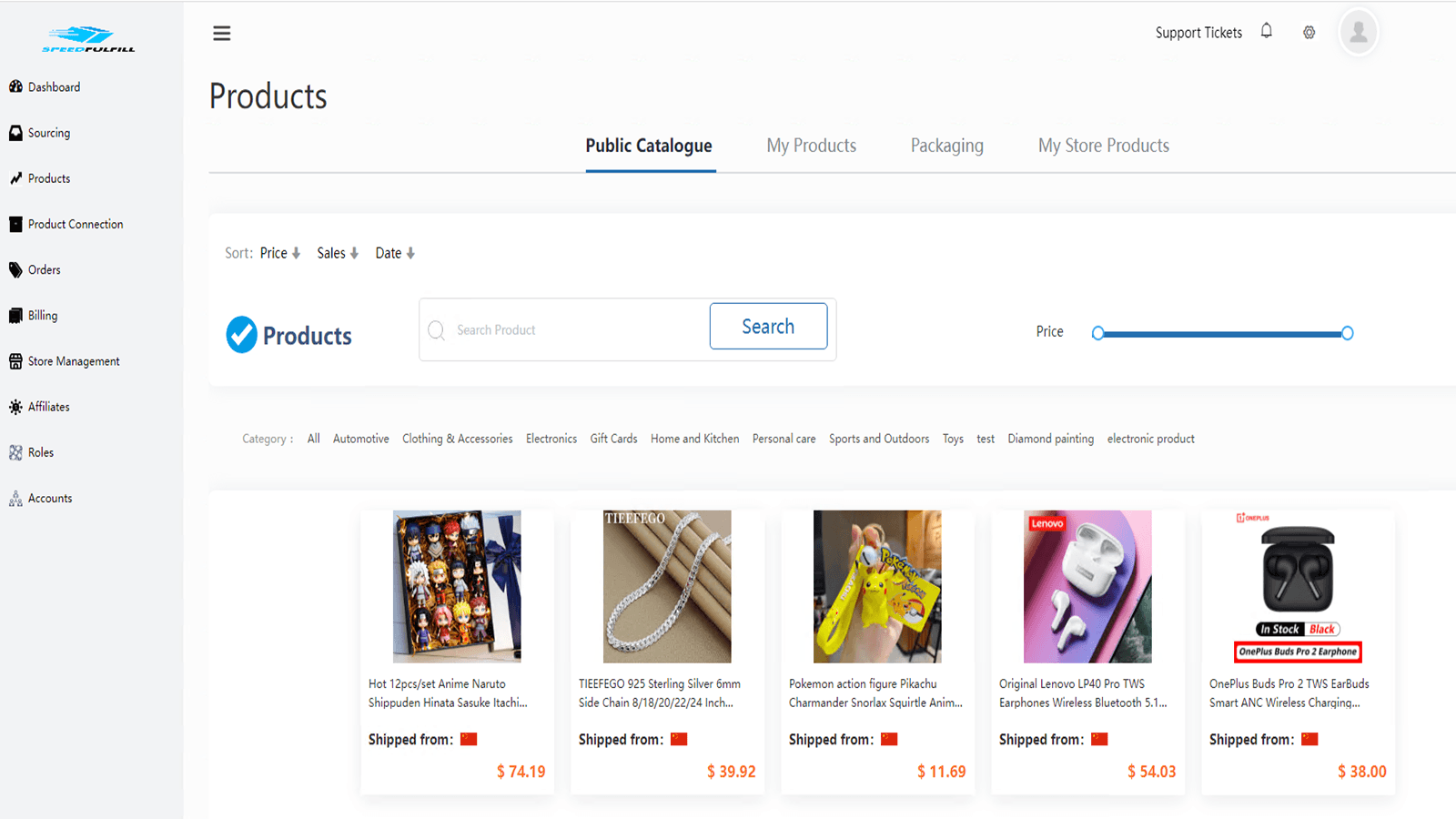
Task: Collapse the sidebar with the hamburger menu
Action: pyautogui.click(x=221, y=32)
